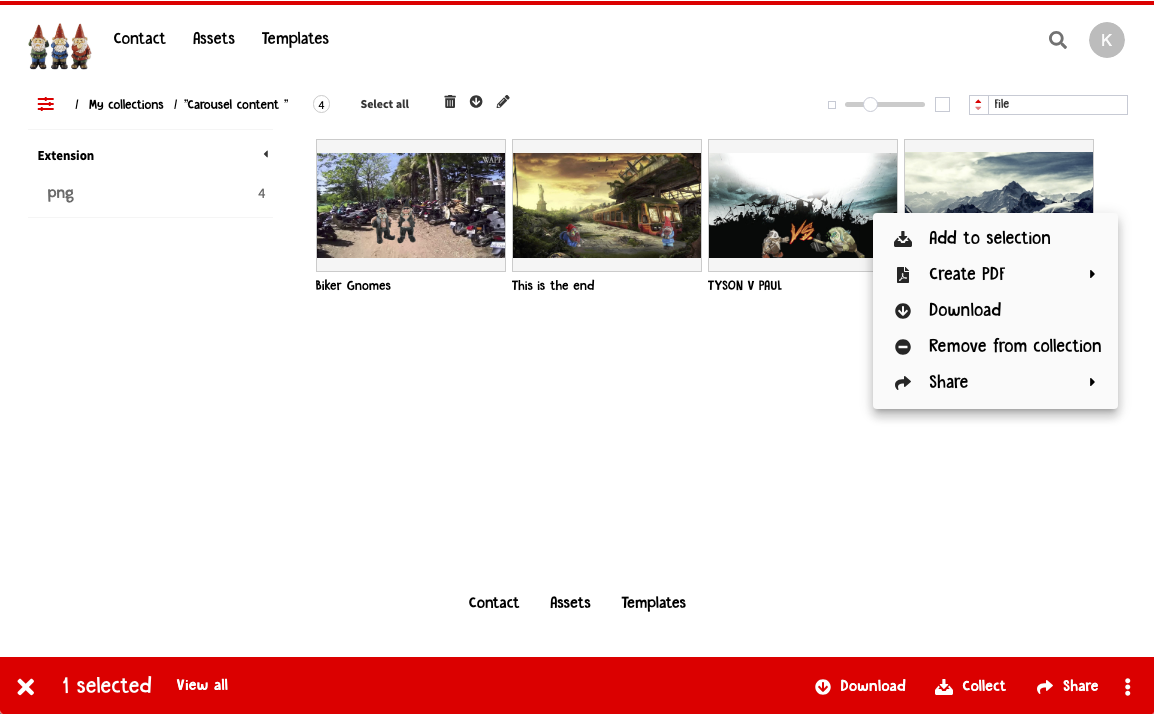
Task: Click View all in selection bar
Action: tap(202, 685)
